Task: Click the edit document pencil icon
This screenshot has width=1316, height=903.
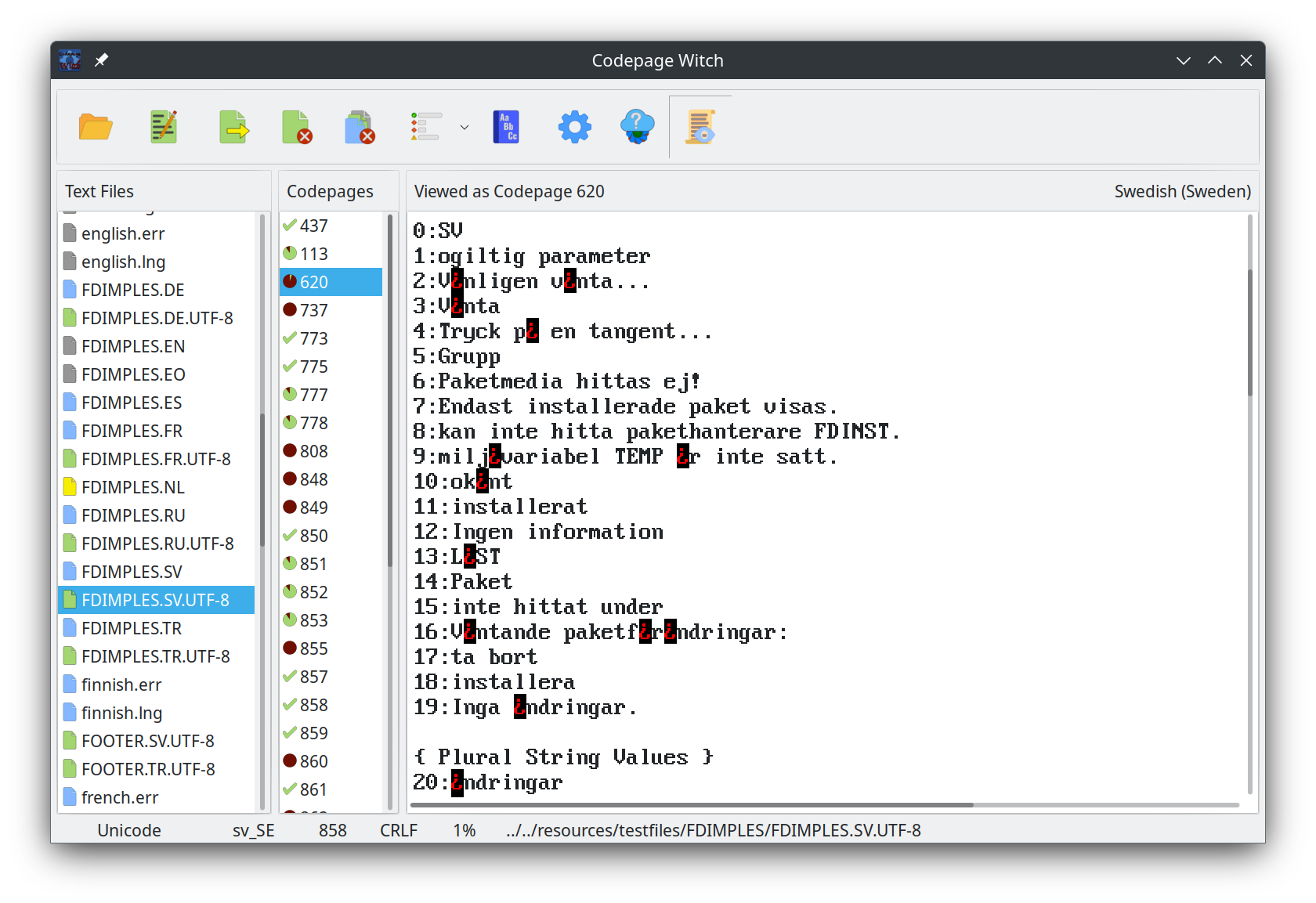Action: pyautogui.click(x=164, y=127)
